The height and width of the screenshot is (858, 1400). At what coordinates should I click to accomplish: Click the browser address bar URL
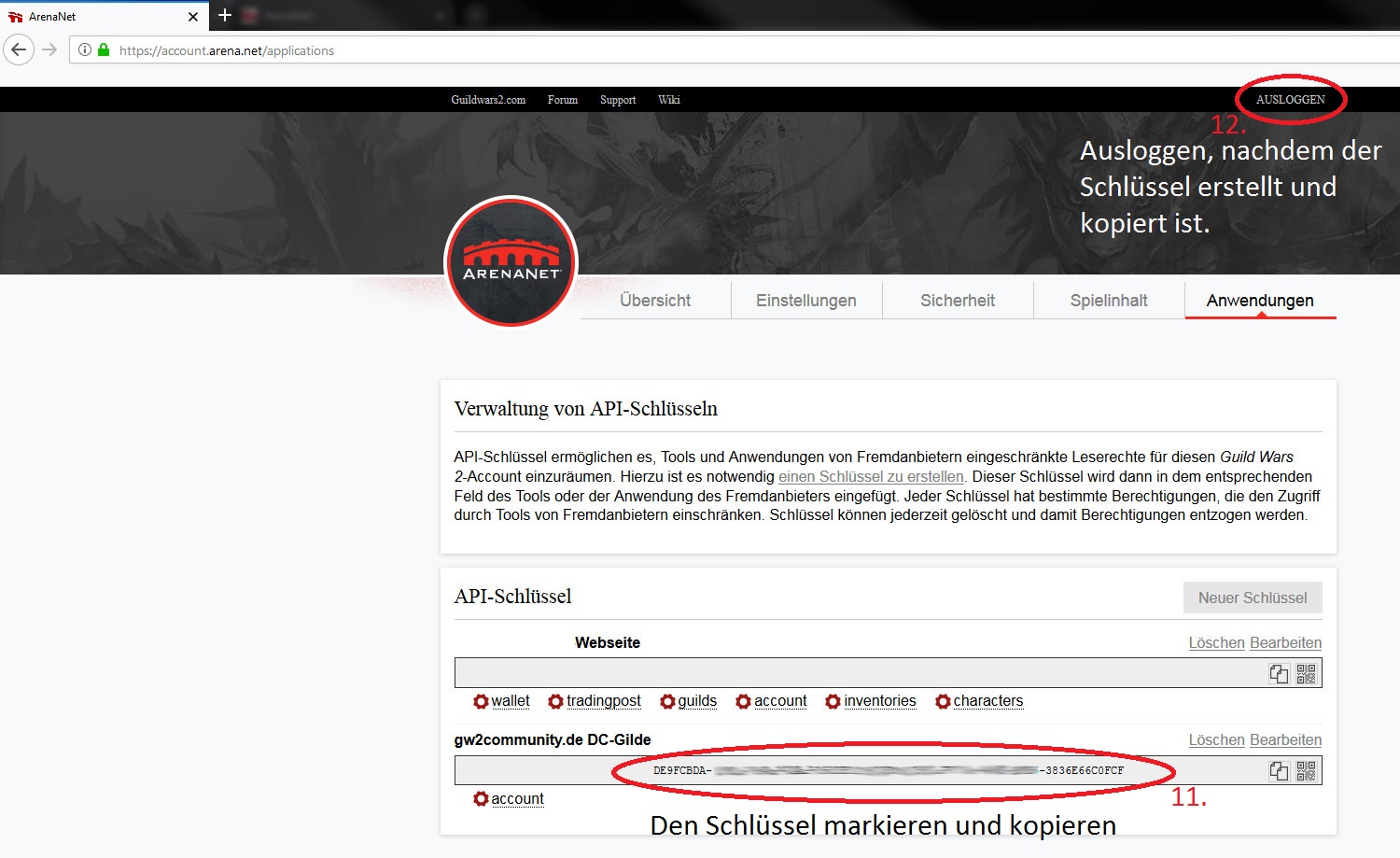[227, 50]
